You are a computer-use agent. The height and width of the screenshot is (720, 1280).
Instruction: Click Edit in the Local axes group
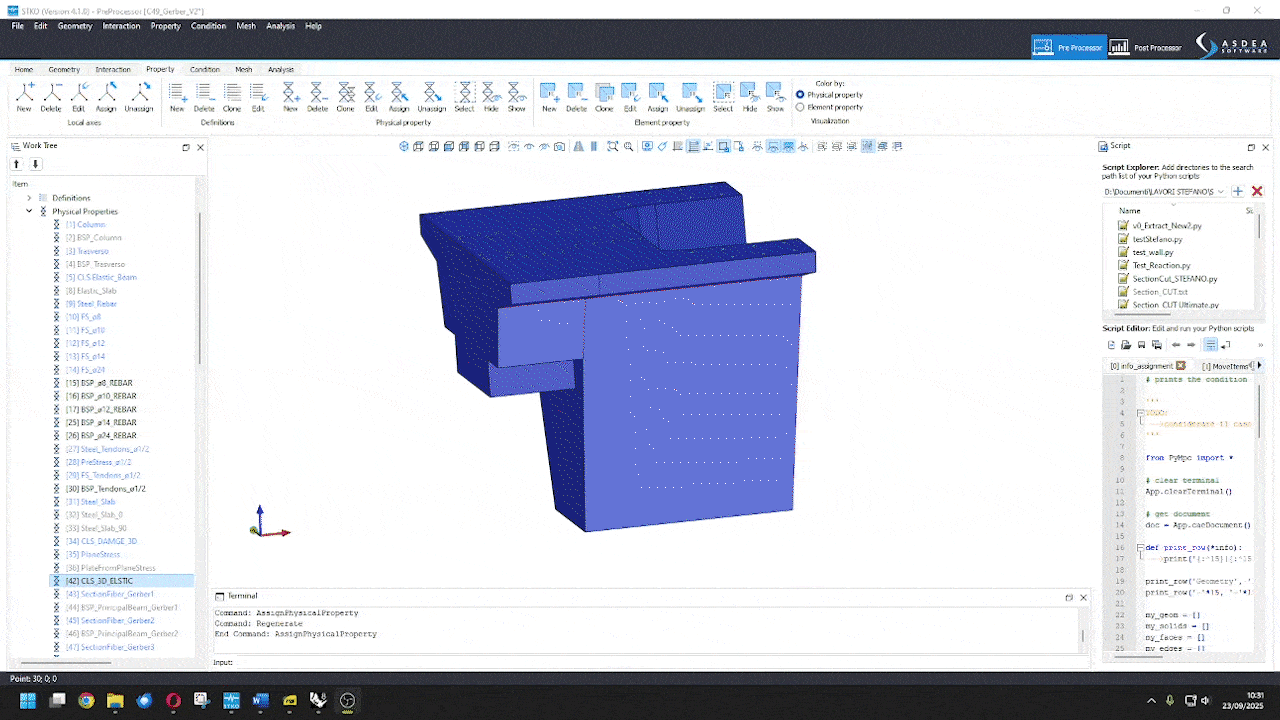78,97
